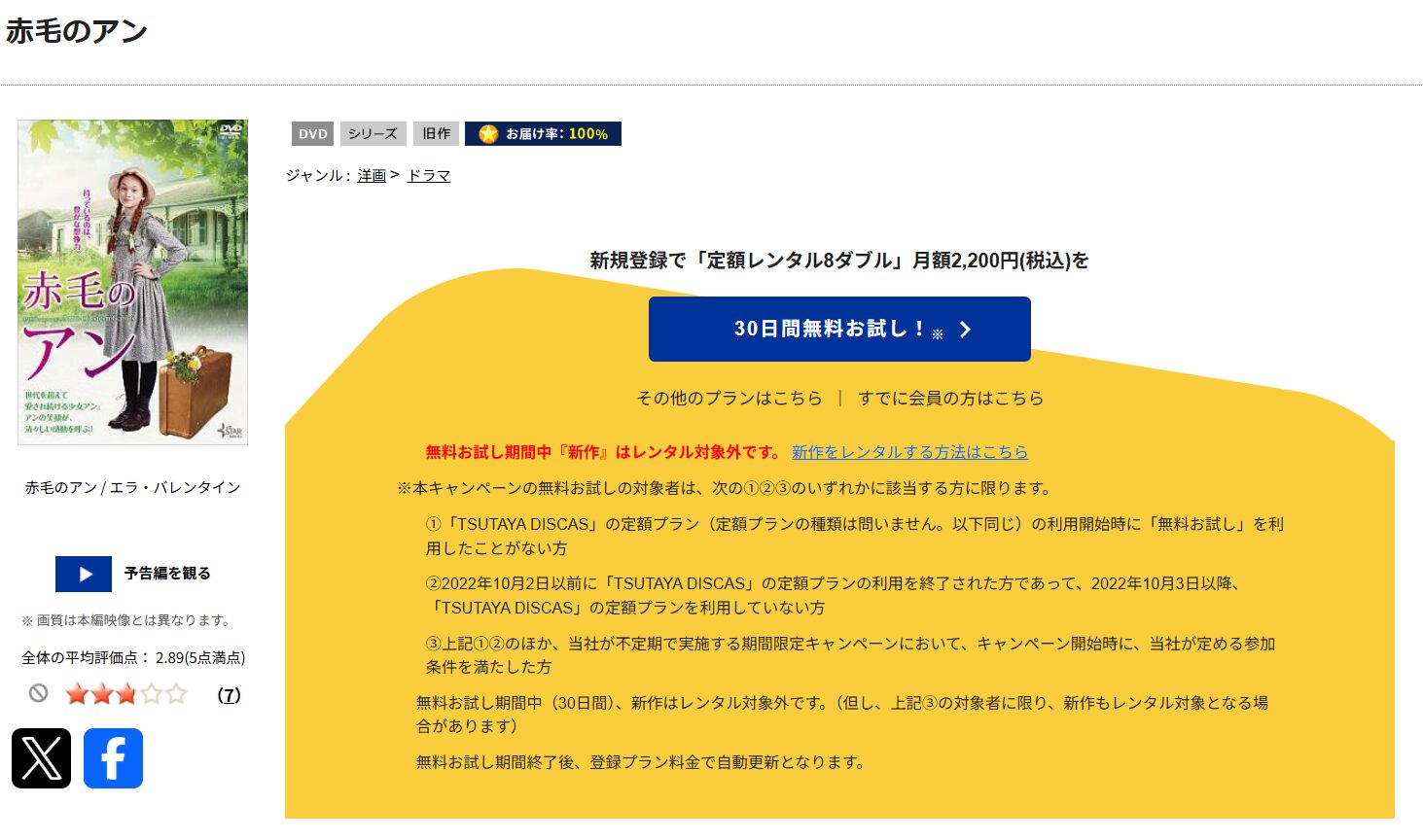The height and width of the screenshot is (840, 1423).
Task: Open the 洋画 genre link
Action: pos(372,176)
